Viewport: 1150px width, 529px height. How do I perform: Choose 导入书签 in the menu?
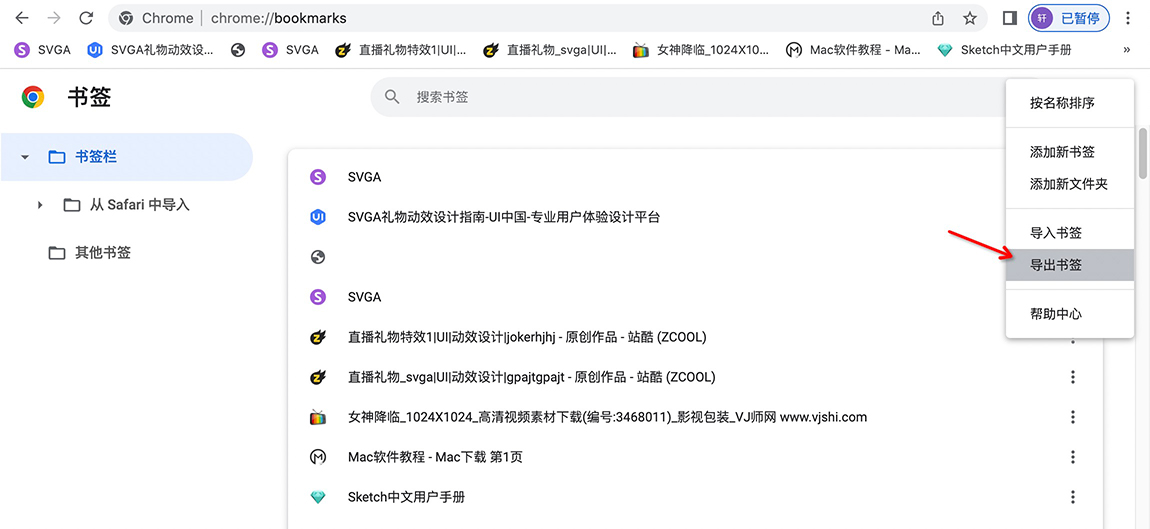point(1056,233)
